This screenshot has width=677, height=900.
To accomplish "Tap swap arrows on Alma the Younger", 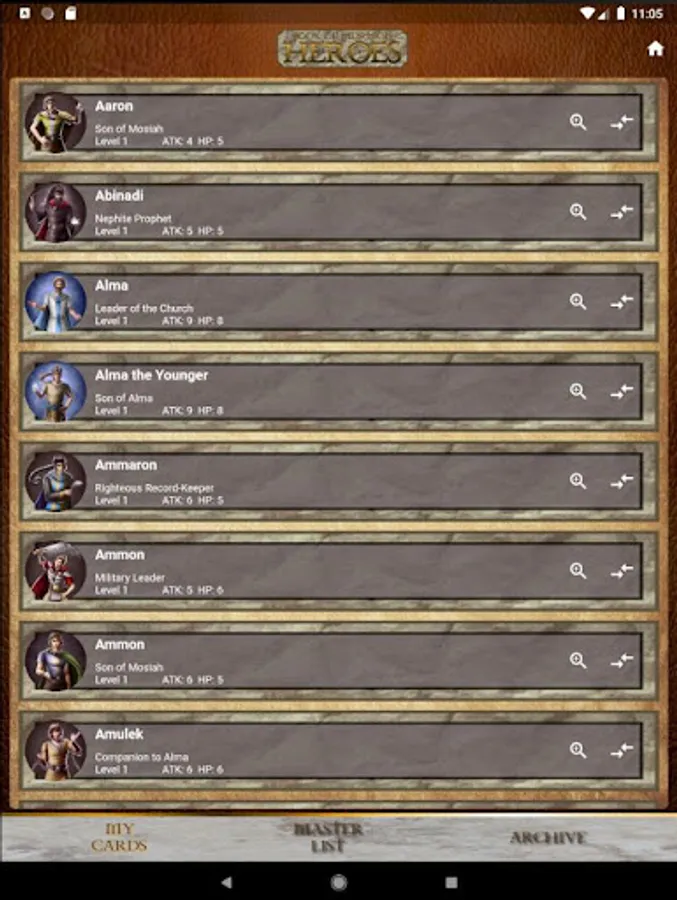I will click(x=622, y=391).
